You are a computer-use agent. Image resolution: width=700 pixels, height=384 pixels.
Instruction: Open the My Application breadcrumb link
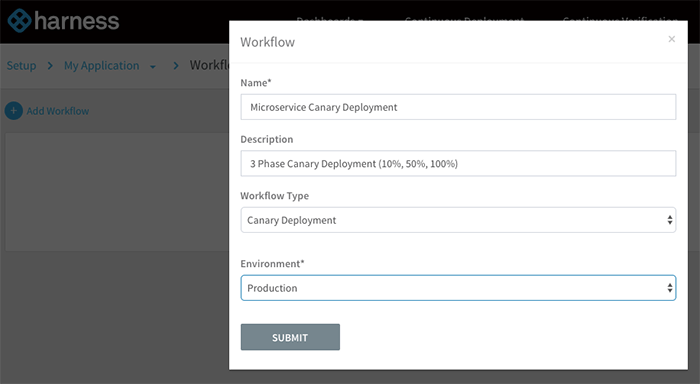pos(101,66)
